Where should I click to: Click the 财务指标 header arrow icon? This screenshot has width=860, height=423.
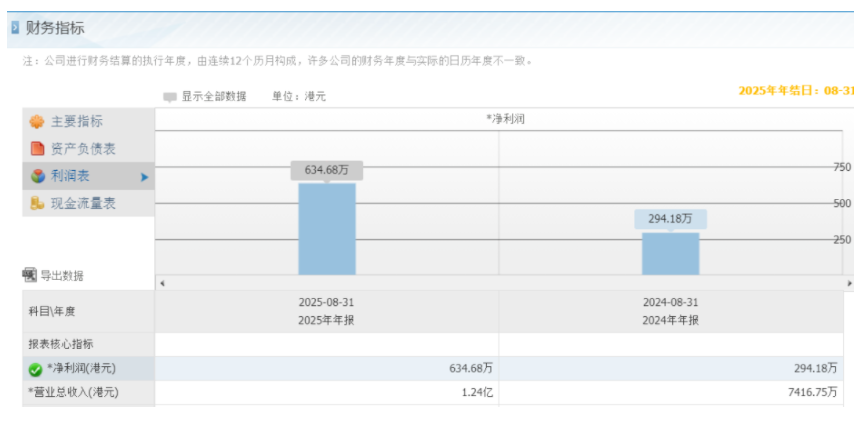pos(15,27)
